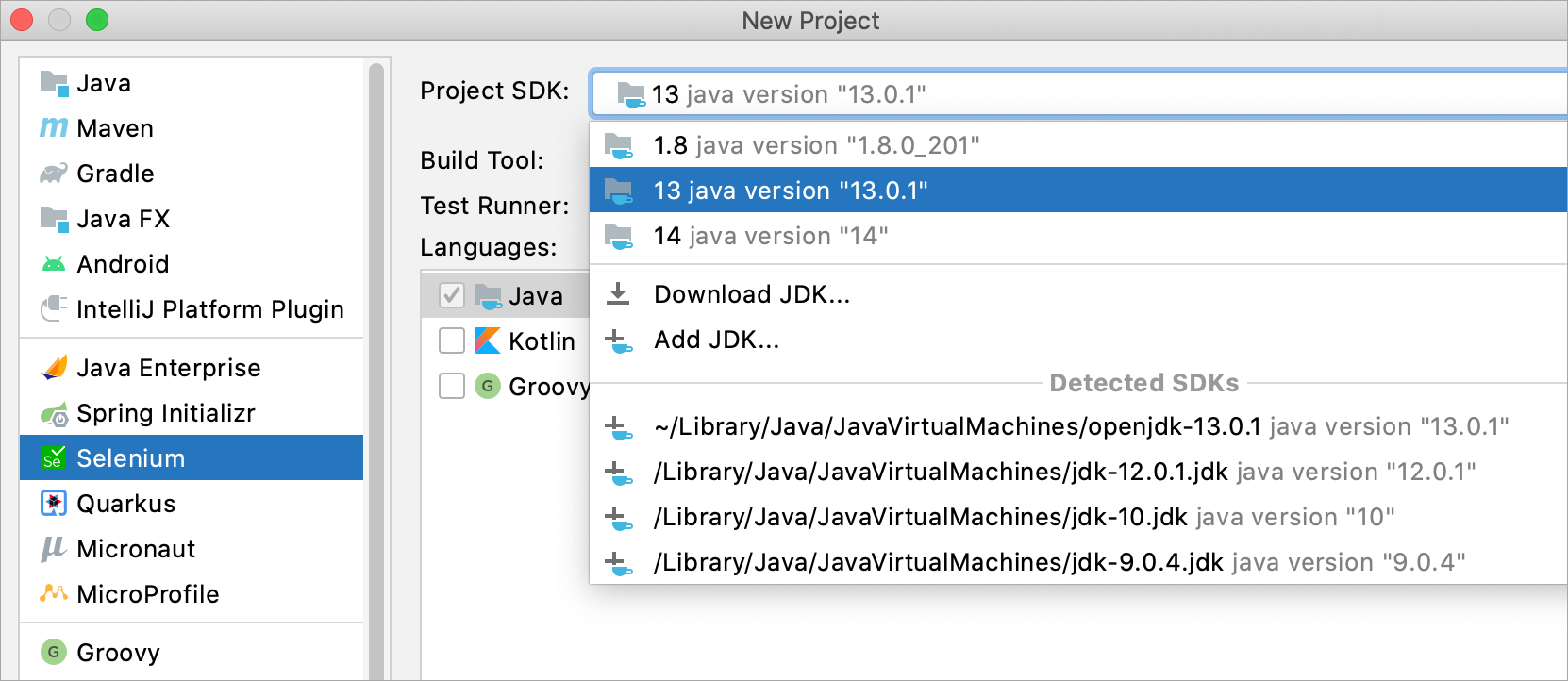Enable the Kotlin language checkbox
Image resolution: width=1568 pixels, height=681 pixels.
click(x=452, y=340)
